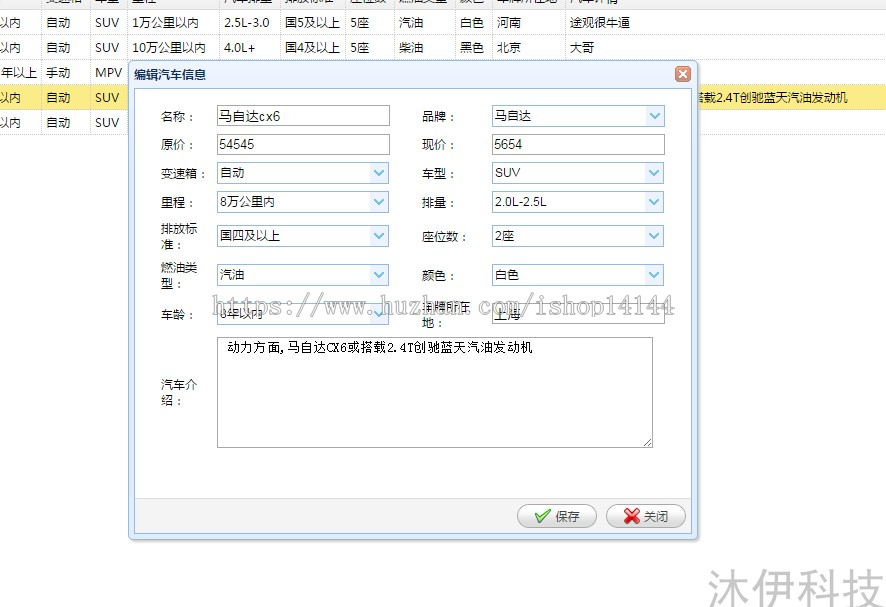
Task: Open the 燃油类型 dropdown arrow
Action: [x=379, y=275]
